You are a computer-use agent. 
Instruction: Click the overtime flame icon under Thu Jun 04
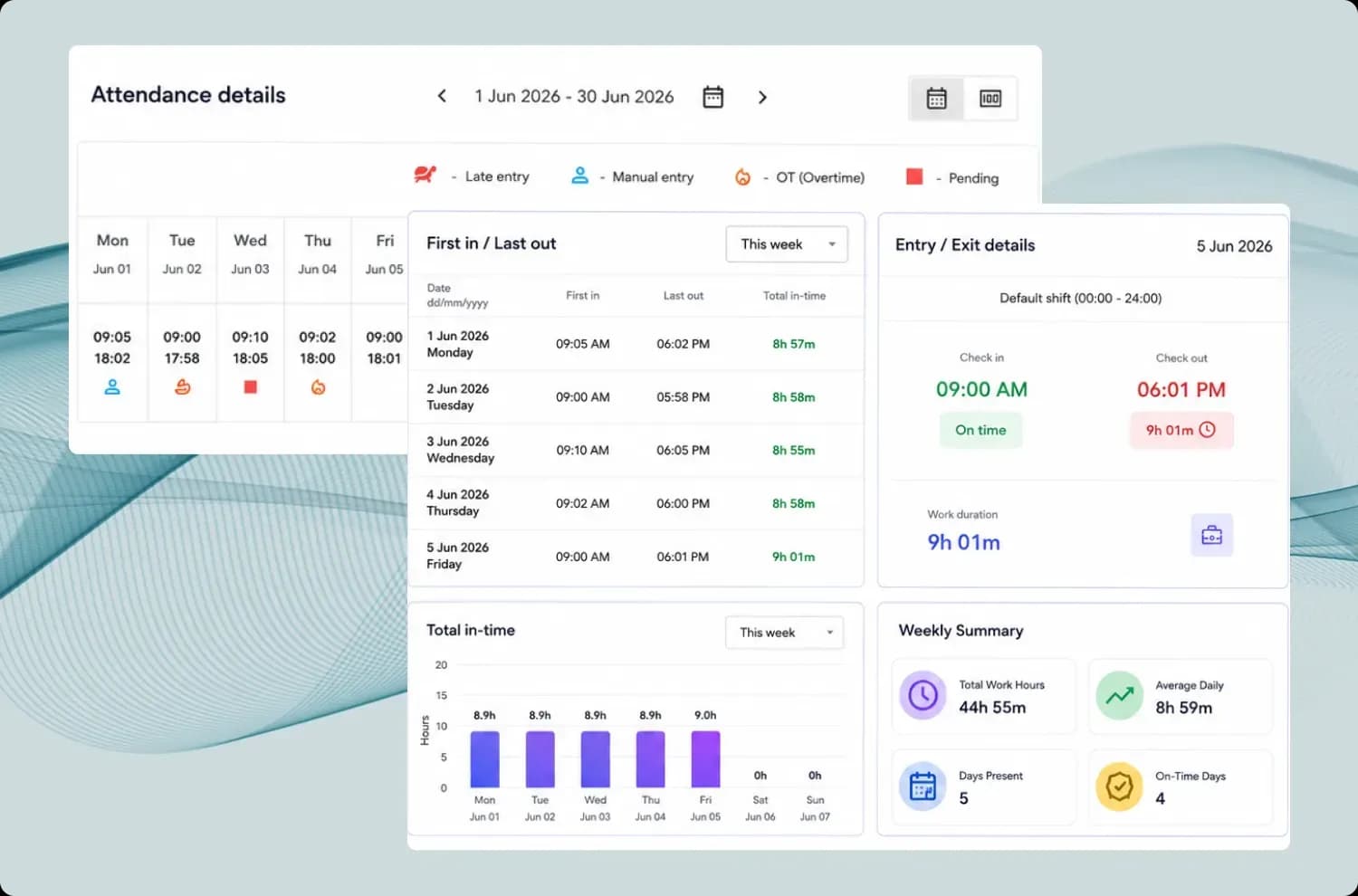tap(318, 387)
